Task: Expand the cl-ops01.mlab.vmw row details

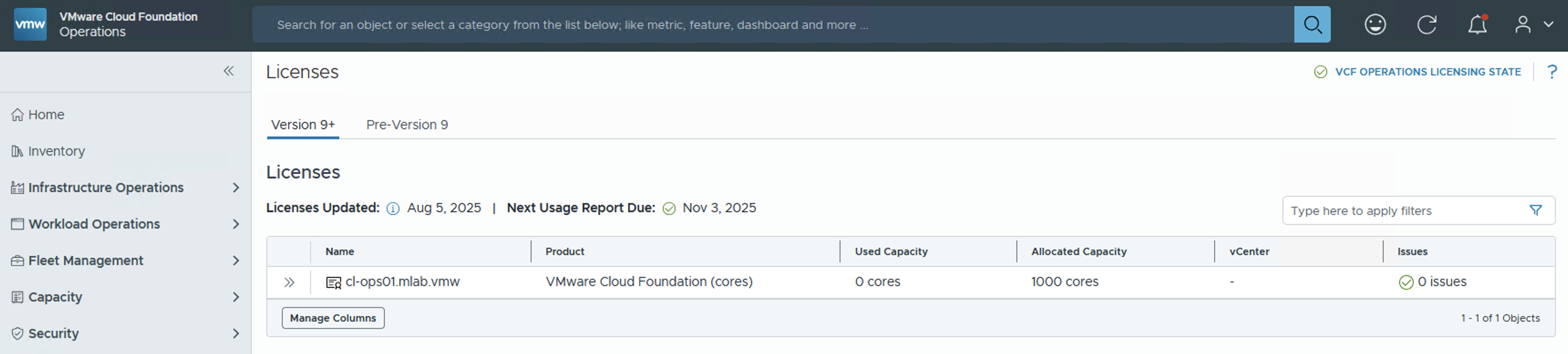Action: 289,283
